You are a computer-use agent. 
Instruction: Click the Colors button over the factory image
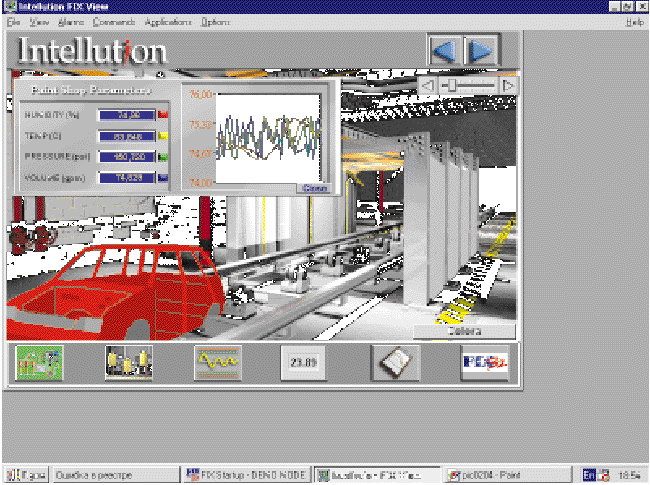464,331
